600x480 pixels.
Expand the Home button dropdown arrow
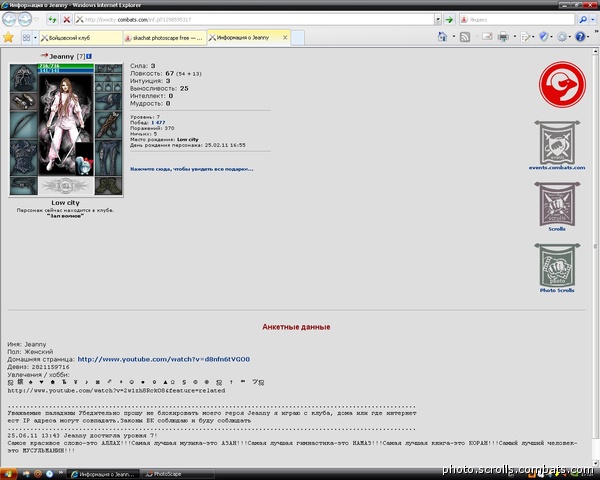pyautogui.click(x=453, y=37)
